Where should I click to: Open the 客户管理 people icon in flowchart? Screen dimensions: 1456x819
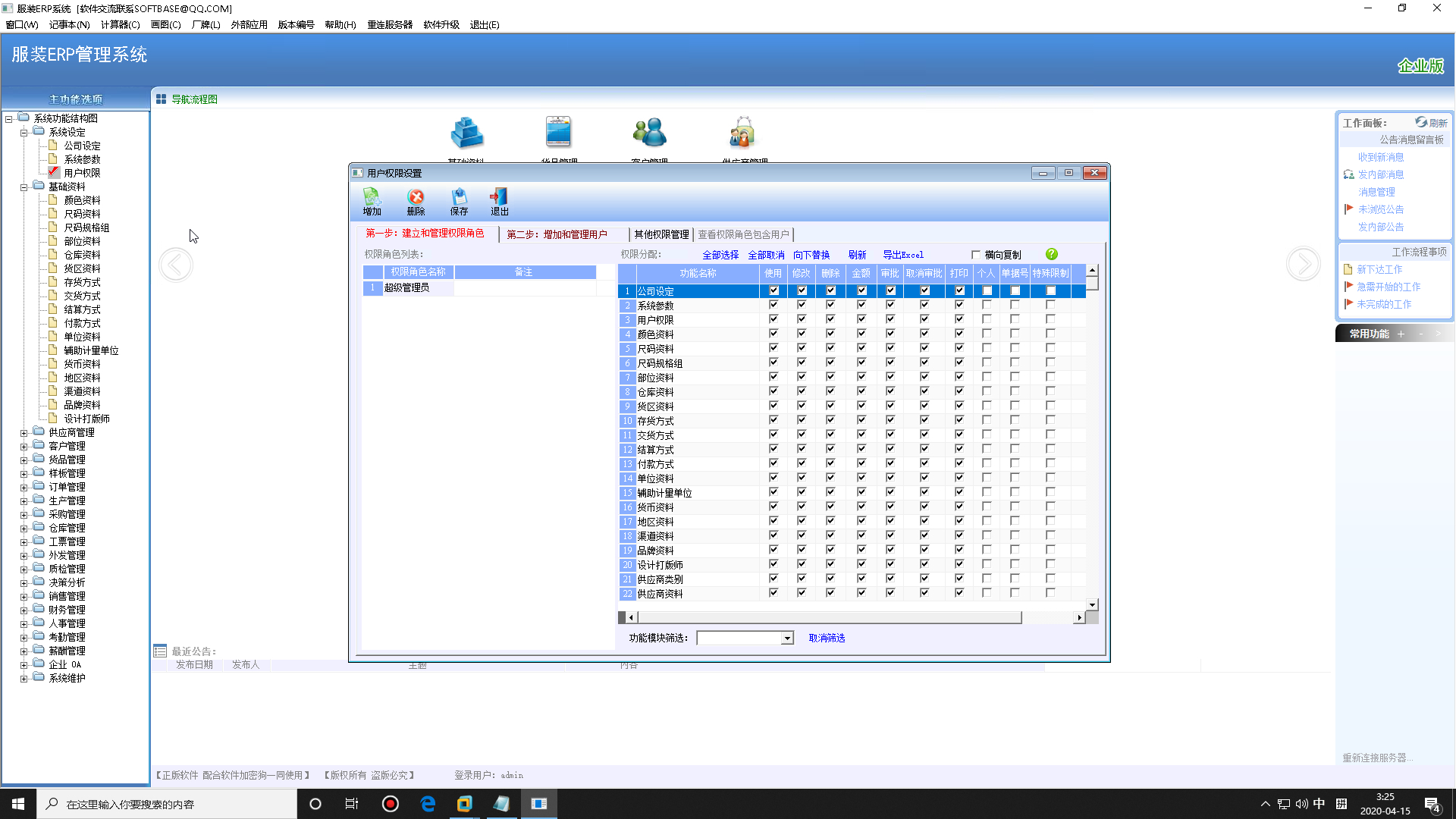[649, 133]
